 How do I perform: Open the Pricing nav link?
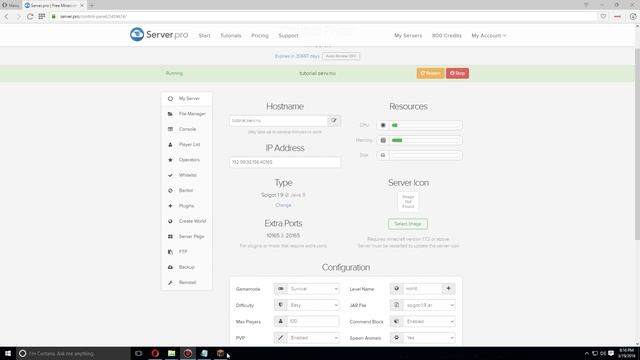click(260, 36)
